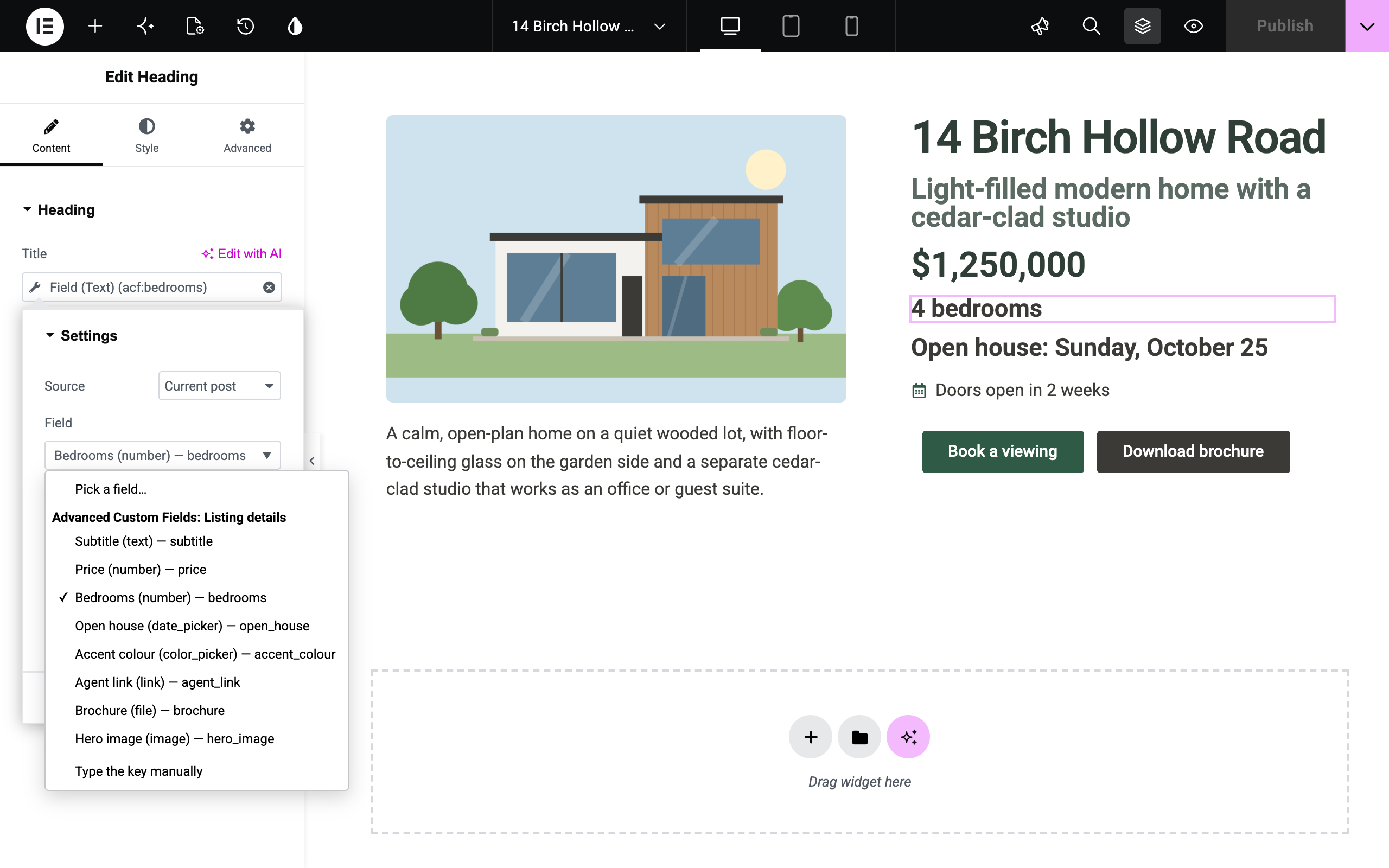1389x868 pixels.
Task: Select Open house (date_picker) option
Action: coord(197,626)
